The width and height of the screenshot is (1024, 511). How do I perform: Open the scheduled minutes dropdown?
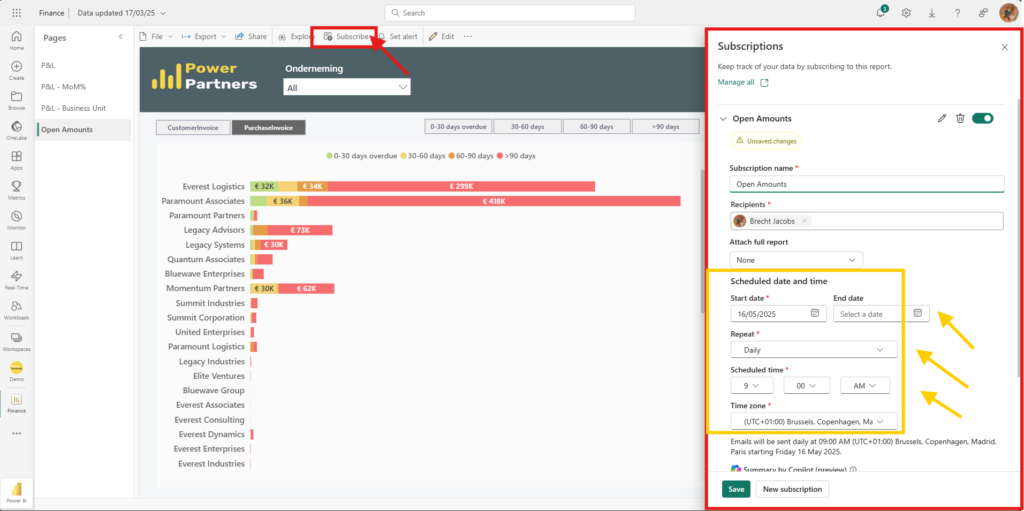click(x=807, y=386)
